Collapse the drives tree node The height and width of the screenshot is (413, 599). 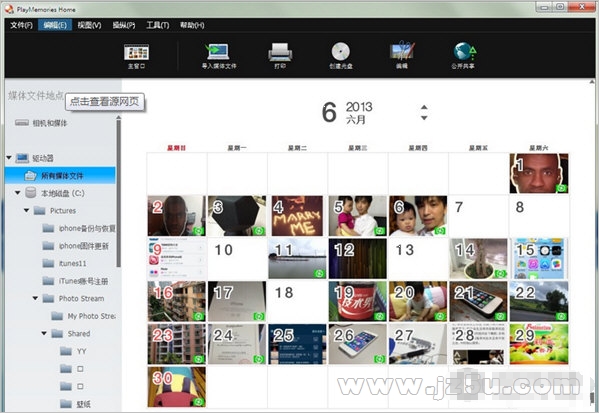9,158
